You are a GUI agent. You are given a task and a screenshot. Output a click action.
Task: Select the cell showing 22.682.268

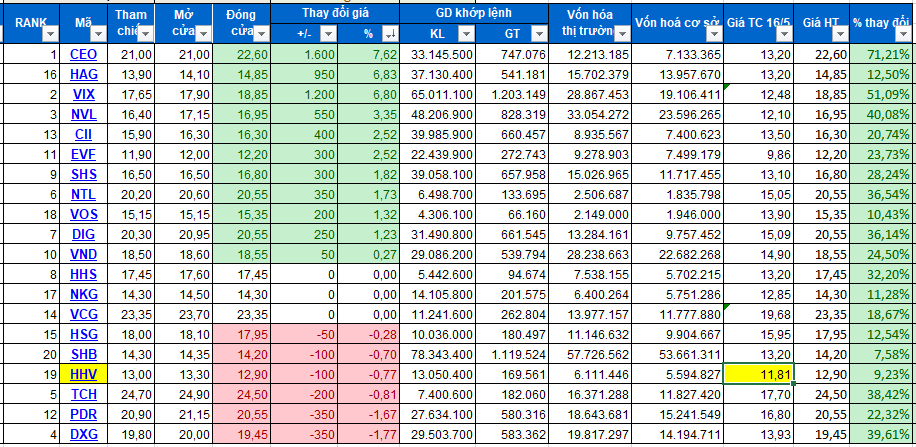click(x=677, y=255)
